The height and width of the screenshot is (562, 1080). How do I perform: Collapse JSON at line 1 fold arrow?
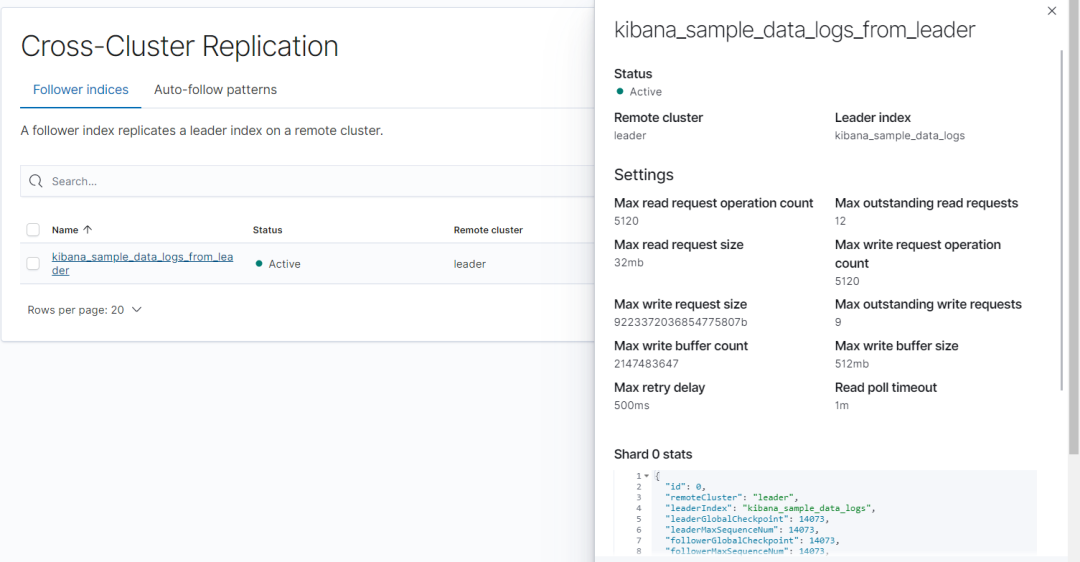[646, 476]
